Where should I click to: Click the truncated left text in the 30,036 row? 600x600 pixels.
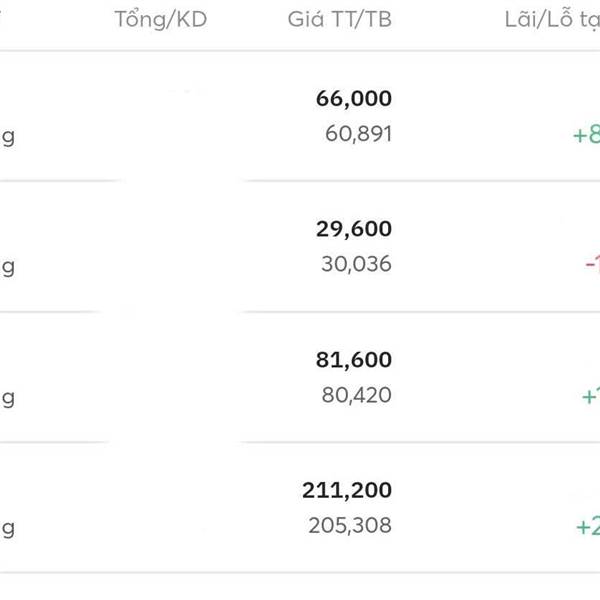point(7,266)
